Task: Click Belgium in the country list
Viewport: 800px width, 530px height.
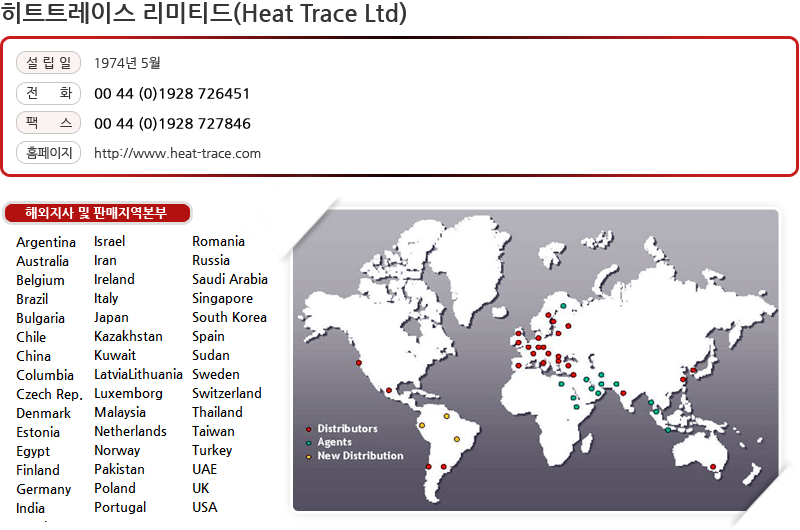Action: [40, 280]
